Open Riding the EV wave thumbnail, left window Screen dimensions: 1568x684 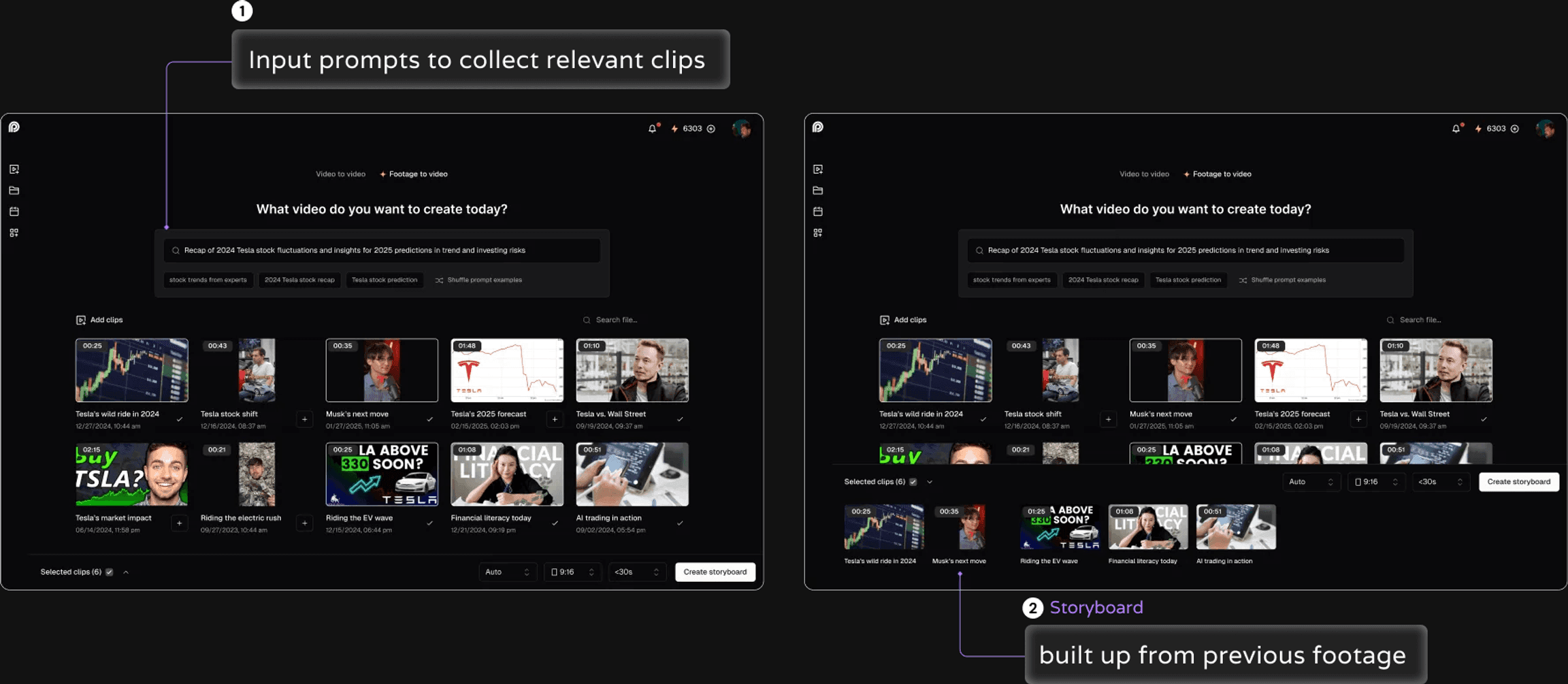382,474
